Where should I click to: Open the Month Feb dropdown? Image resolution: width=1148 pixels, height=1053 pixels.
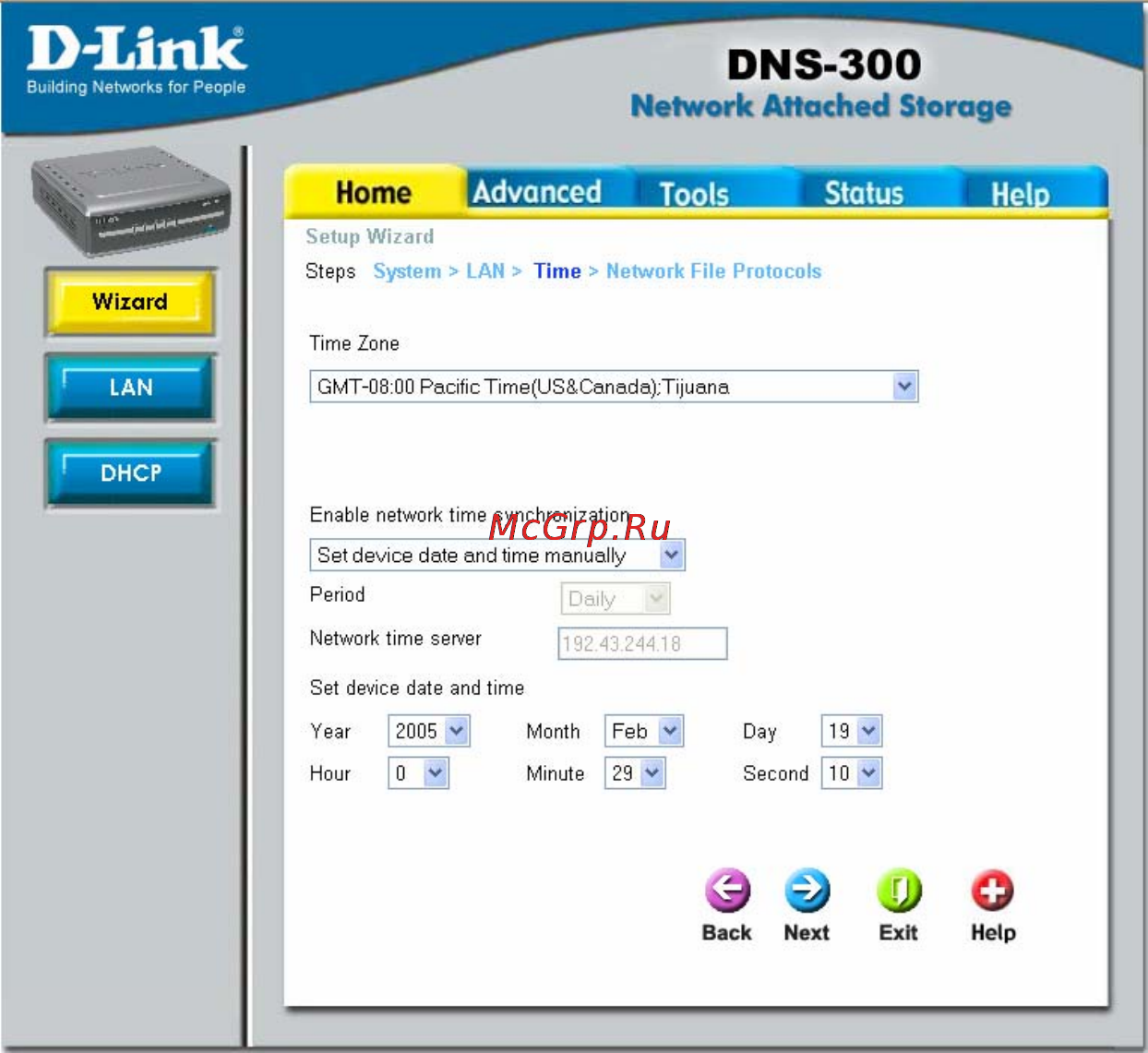[x=644, y=731]
